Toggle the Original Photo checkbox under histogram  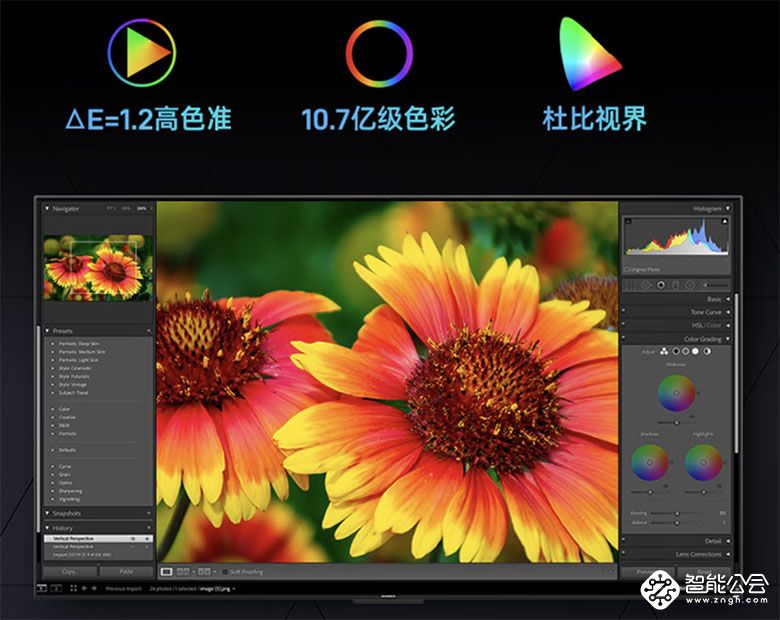(627, 269)
